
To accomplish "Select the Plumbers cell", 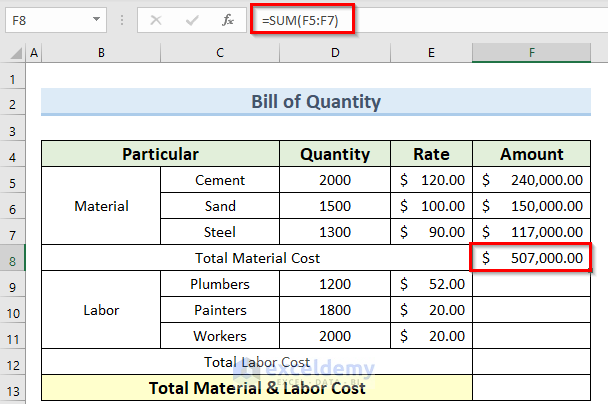I will (220, 284).
